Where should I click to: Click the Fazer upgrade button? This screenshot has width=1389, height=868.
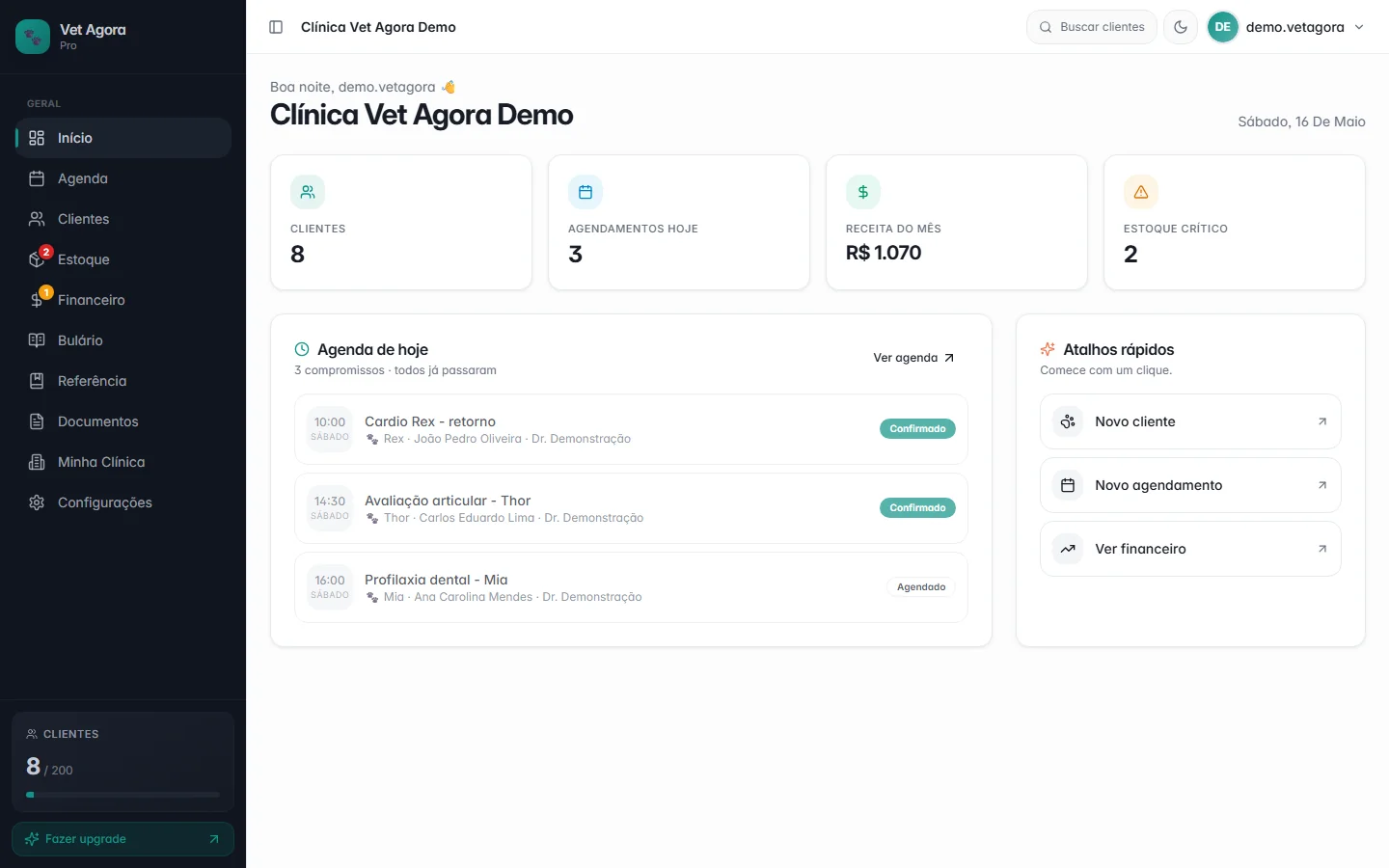tap(123, 839)
